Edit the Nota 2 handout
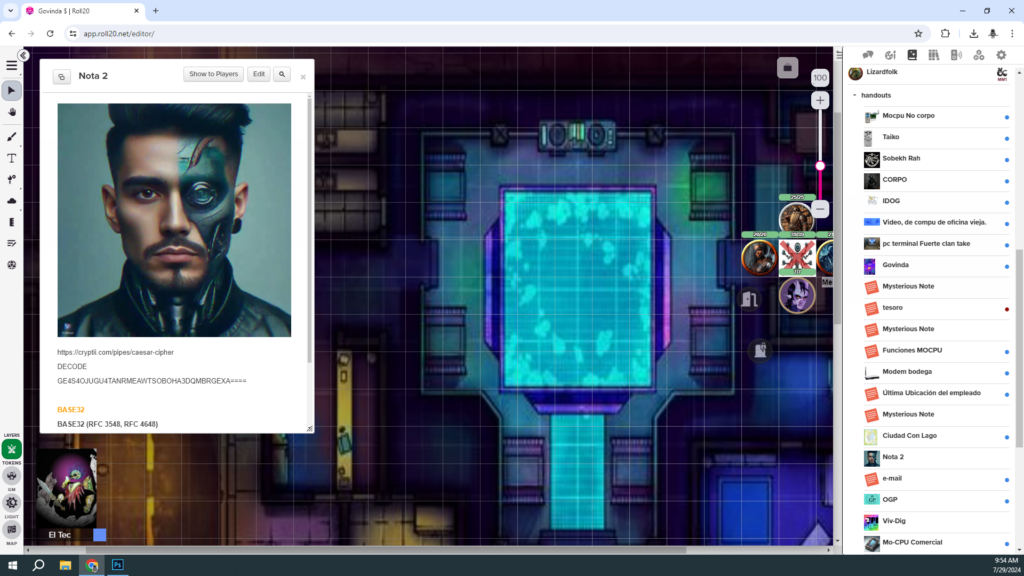1024x576 pixels. [259, 74]
